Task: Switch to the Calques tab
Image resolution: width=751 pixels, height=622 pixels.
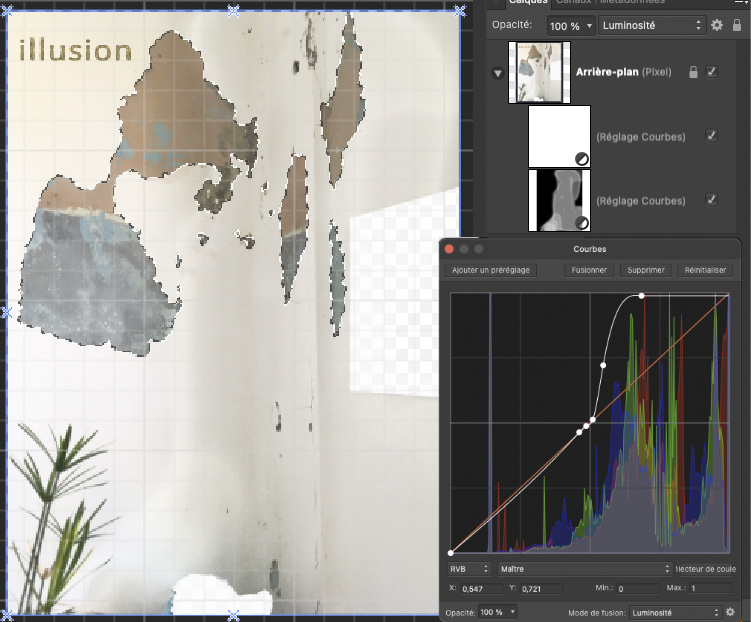Action: 528,2
